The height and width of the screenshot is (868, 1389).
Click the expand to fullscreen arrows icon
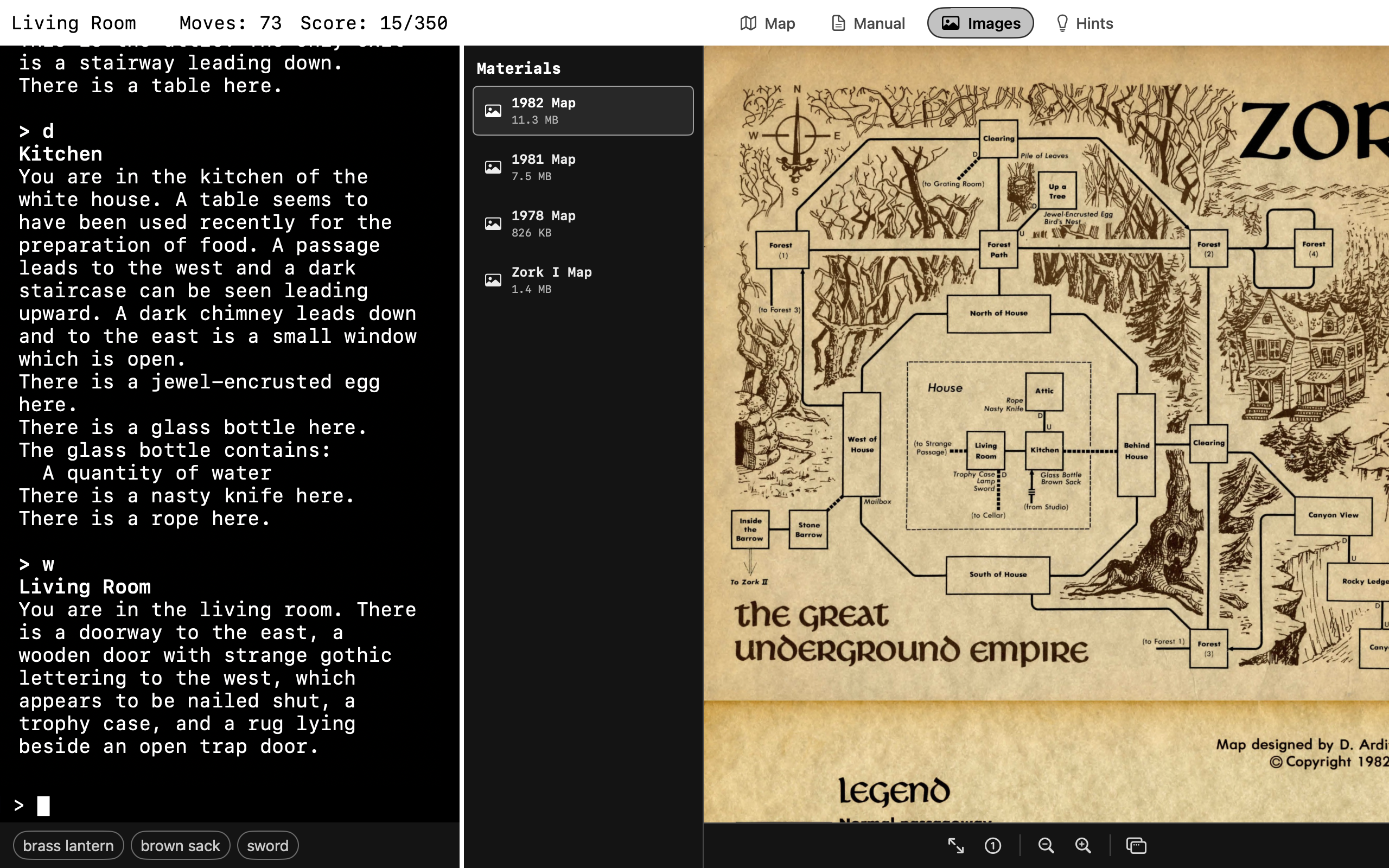[955, 846]
